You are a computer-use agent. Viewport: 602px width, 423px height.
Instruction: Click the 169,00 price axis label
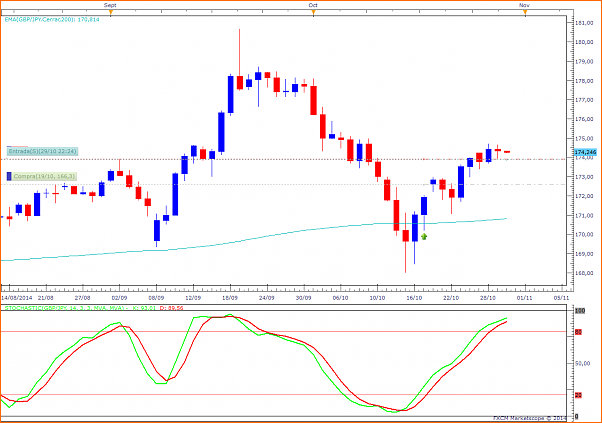pyautogui.click(x=584, y=254)
